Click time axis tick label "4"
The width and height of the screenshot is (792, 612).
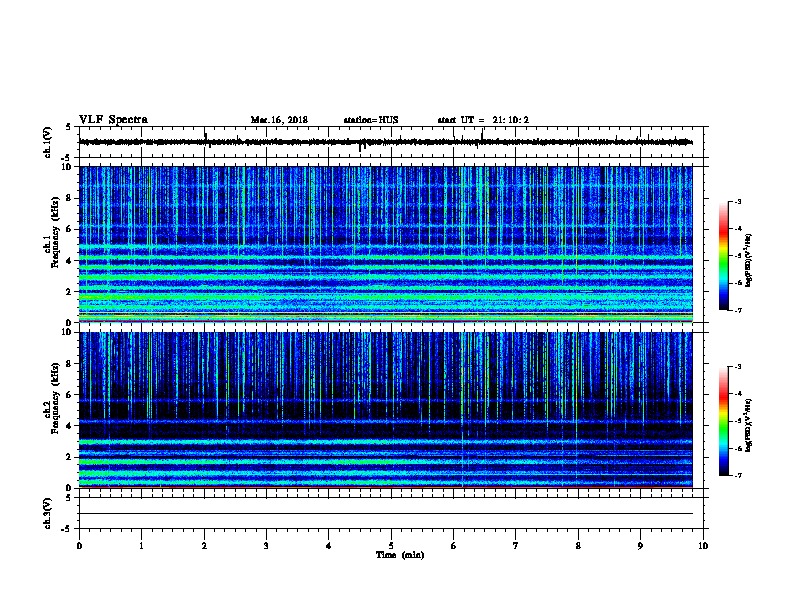coord(329,545)
